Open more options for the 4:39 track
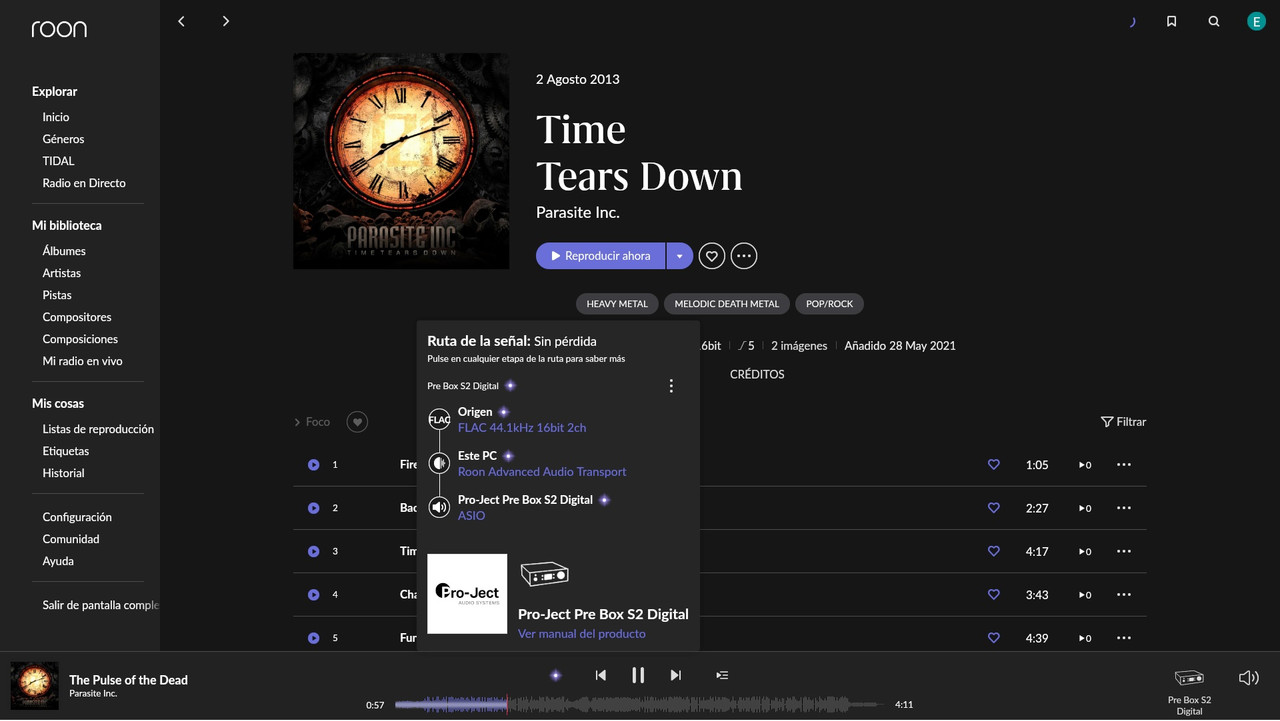Screen dimensions: 1280x721 [1124, 638]
